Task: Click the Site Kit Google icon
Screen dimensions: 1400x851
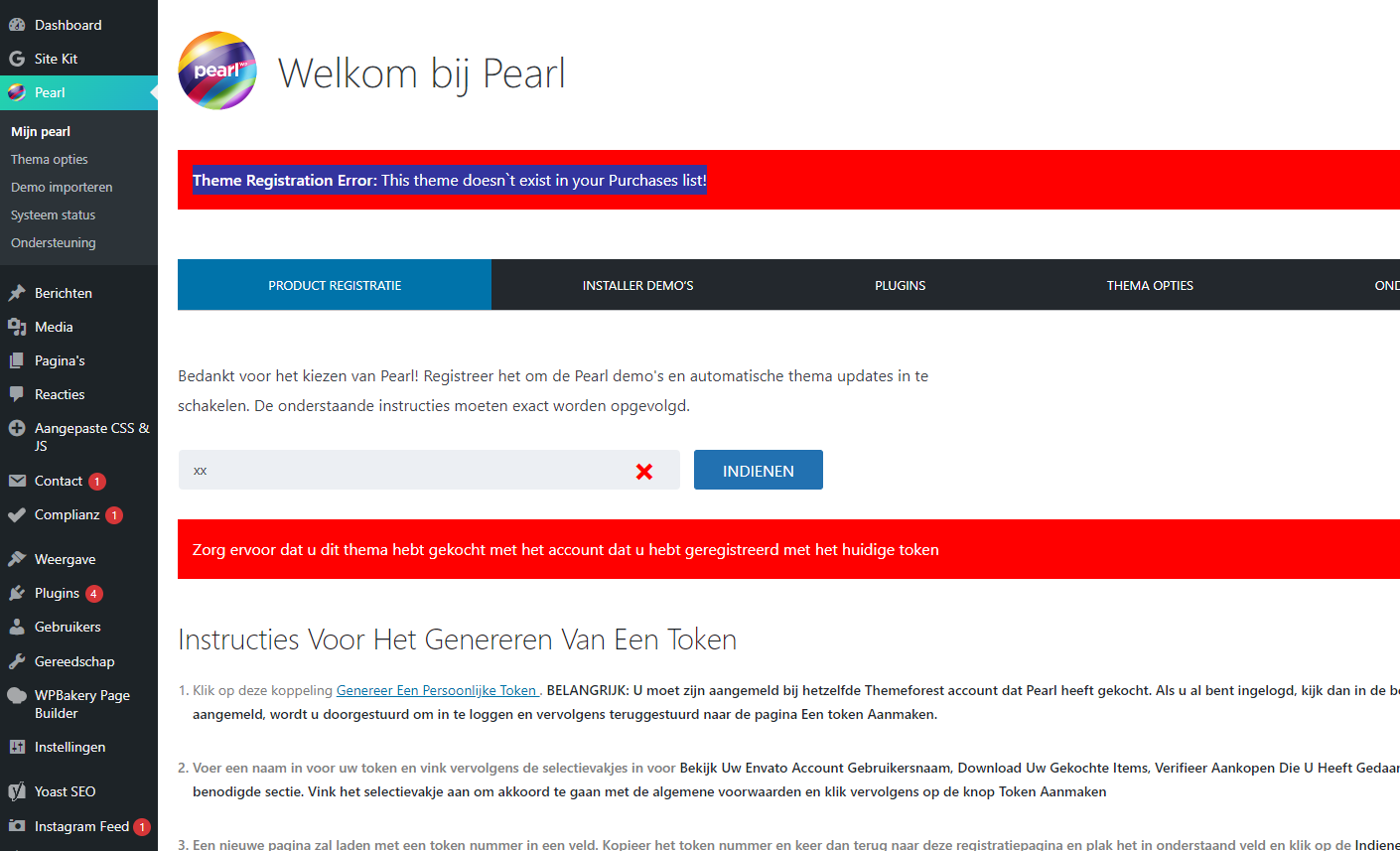Action: coord(17,59)
